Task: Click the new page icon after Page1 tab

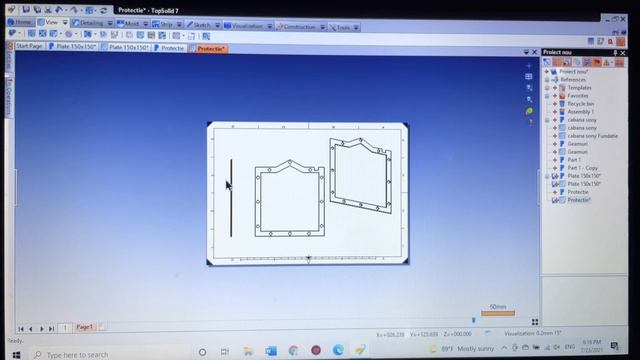Action: tap(101, 327)
